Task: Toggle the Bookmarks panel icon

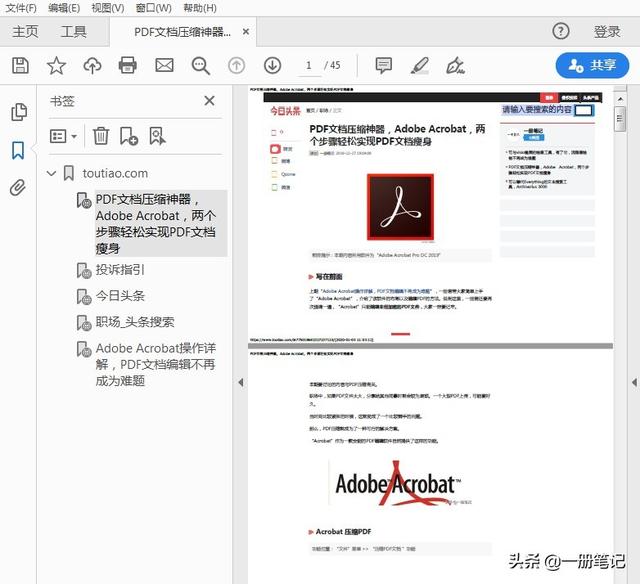Action: click(x=18, y=150)
